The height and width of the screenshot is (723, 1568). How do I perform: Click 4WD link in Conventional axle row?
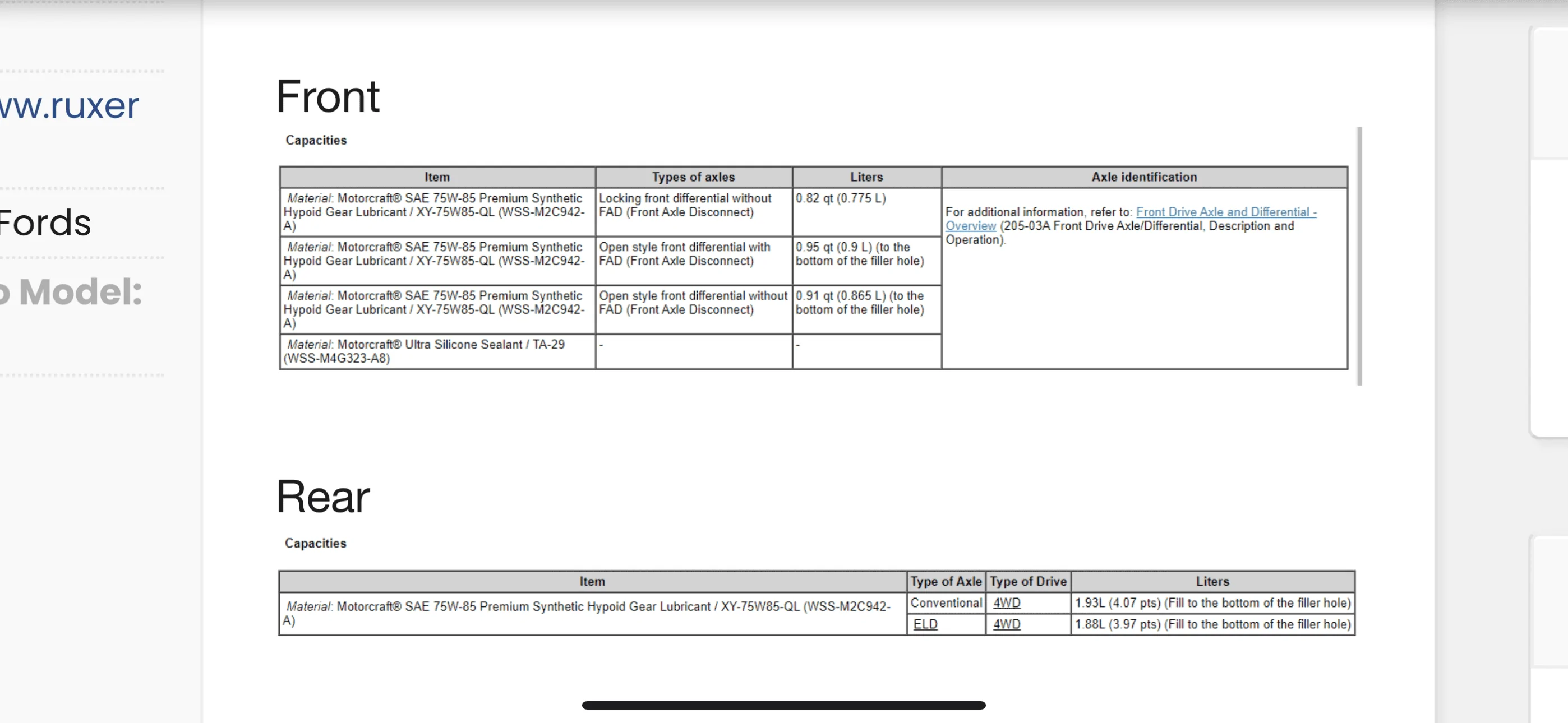[x=1006, y=602]
